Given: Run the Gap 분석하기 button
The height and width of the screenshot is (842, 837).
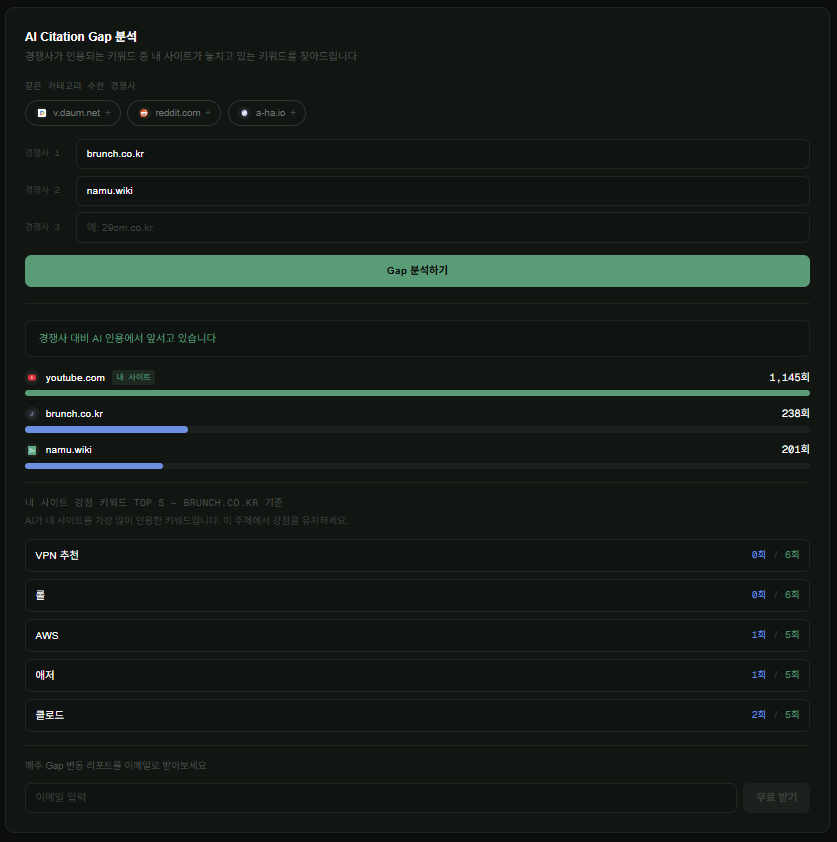Looking at the screenshot, I should click(417, 271).
